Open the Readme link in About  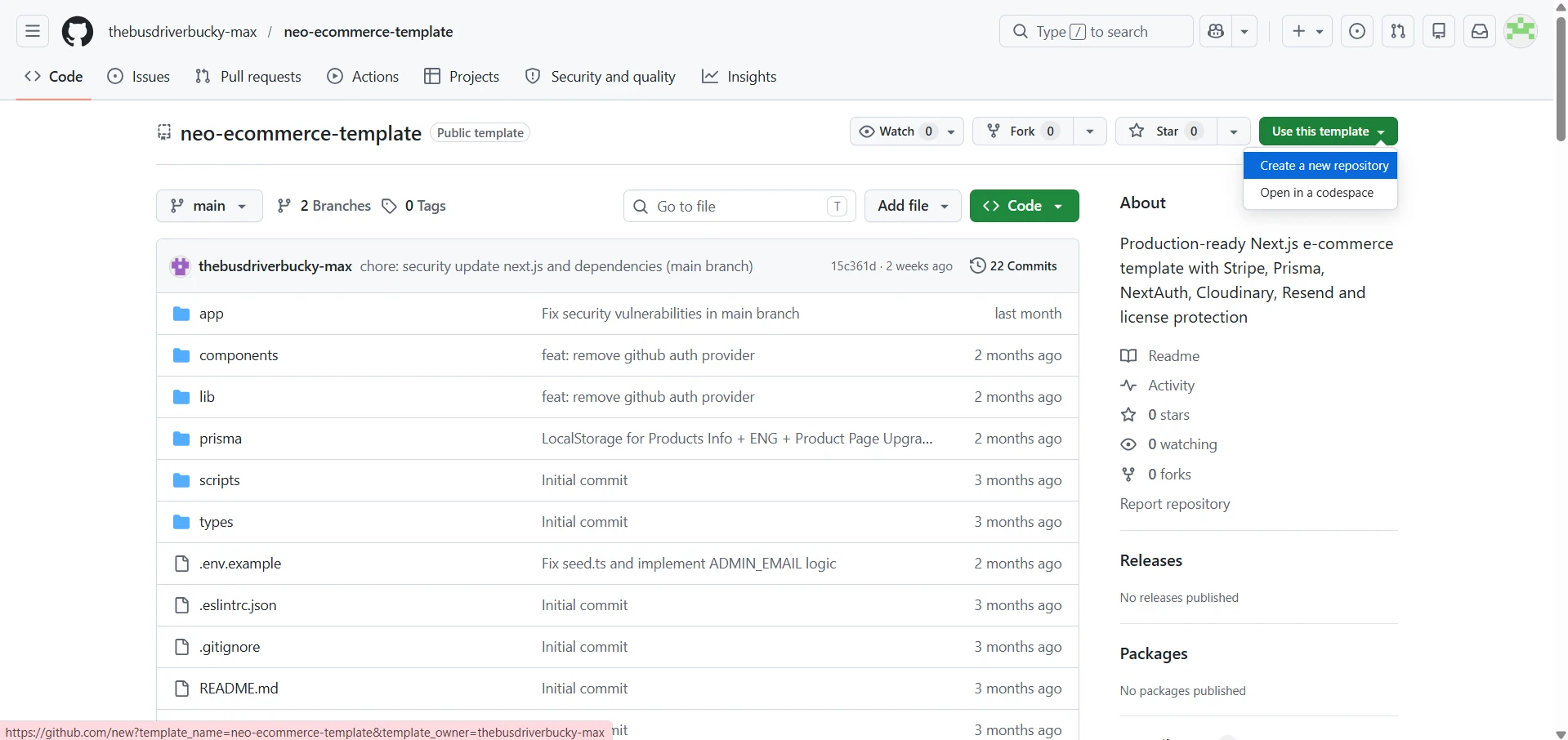pos(1160,356)
